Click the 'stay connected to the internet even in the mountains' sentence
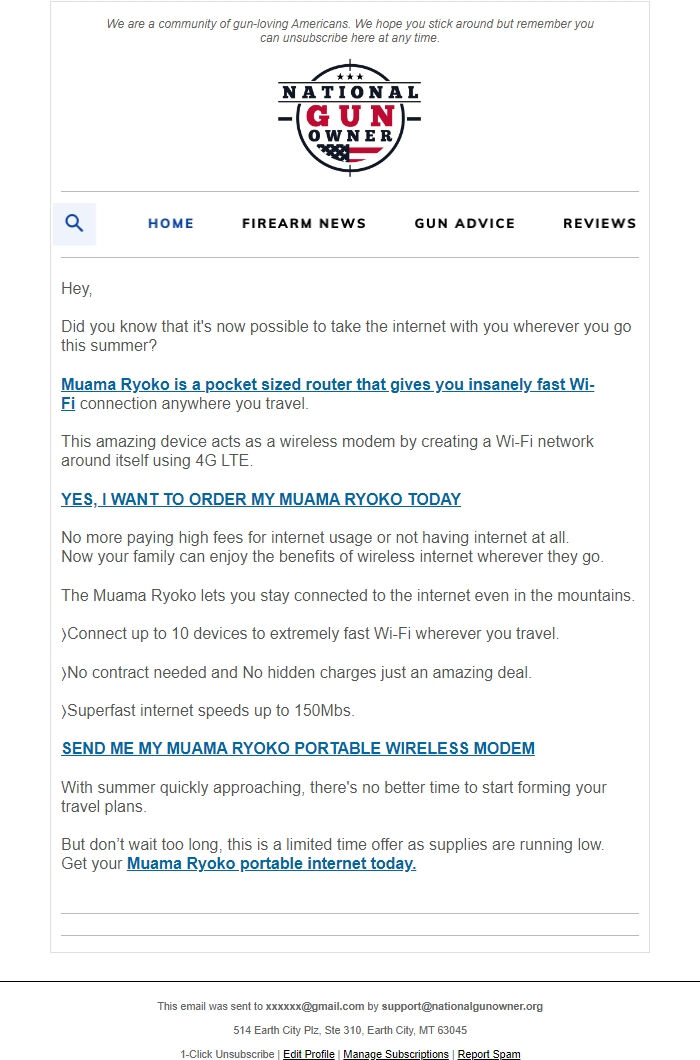700x1060 pixels. pos(348,596)
